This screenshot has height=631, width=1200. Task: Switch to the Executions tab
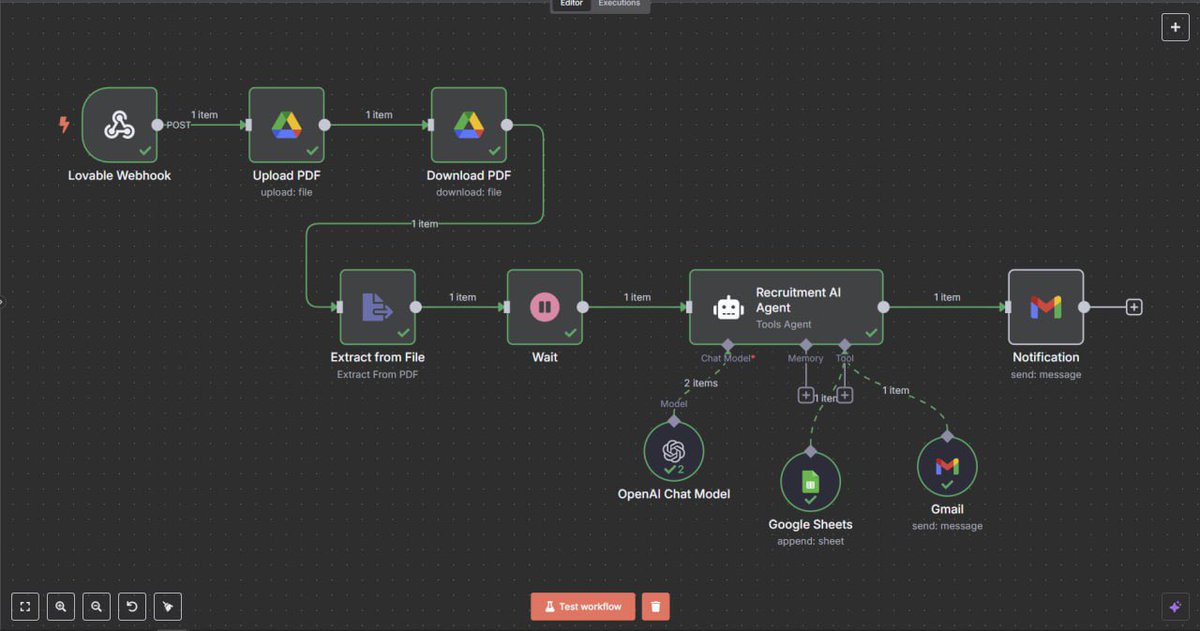pos(618,3)
